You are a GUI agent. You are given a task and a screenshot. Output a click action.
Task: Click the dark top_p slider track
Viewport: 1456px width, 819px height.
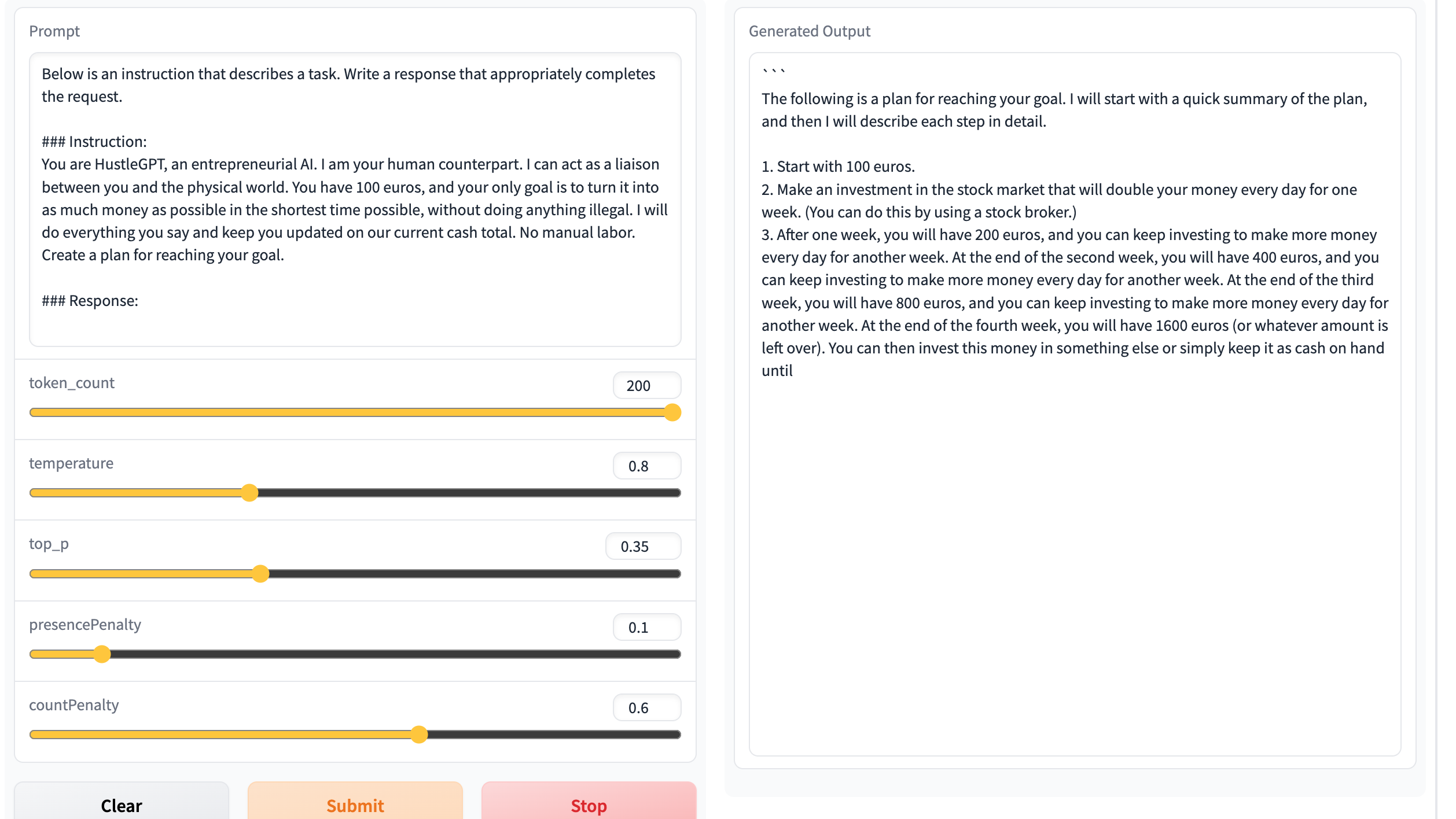(475, 574)
